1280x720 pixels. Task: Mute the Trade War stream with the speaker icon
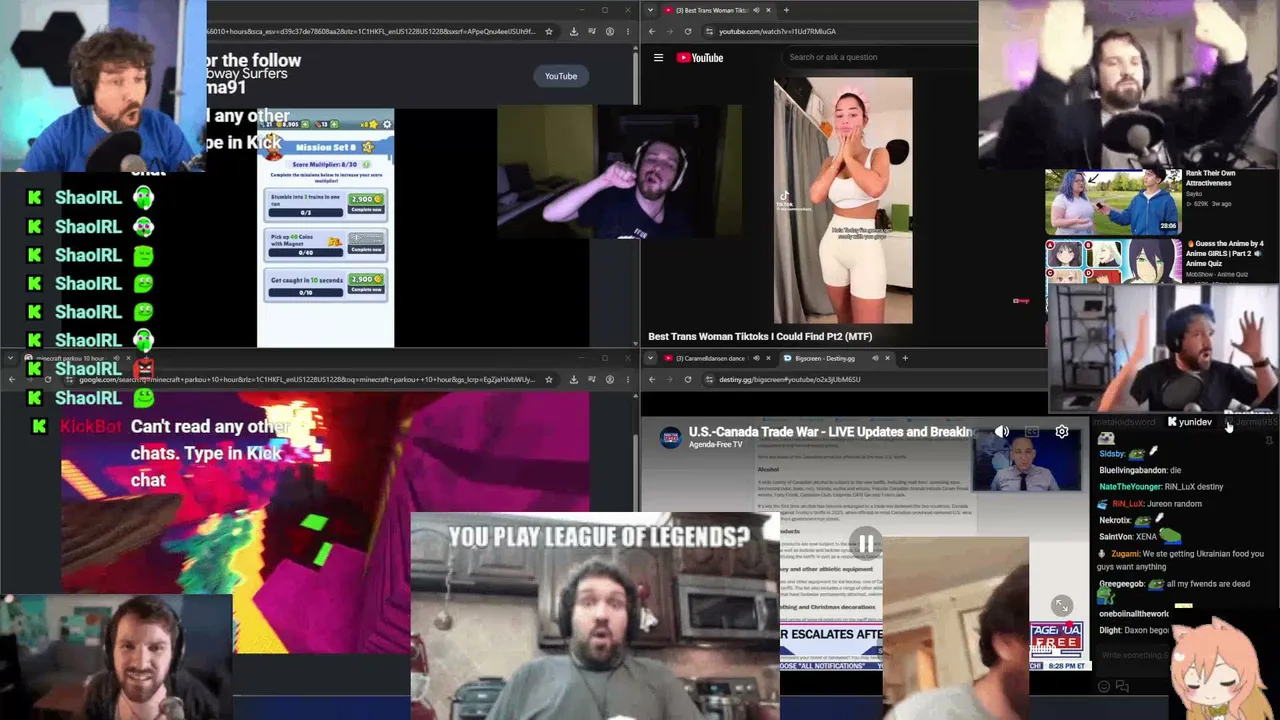click(x=1002, y=432)
